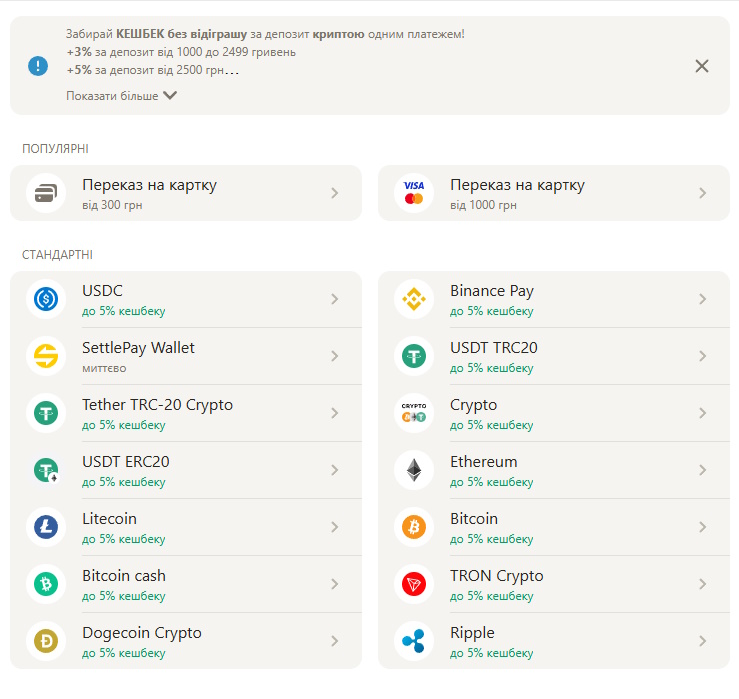Image resolution: width=739 pixels, height=699 pixels.
Task: Expand 'Показати більше' in the banner
Action: click(121, 96)
